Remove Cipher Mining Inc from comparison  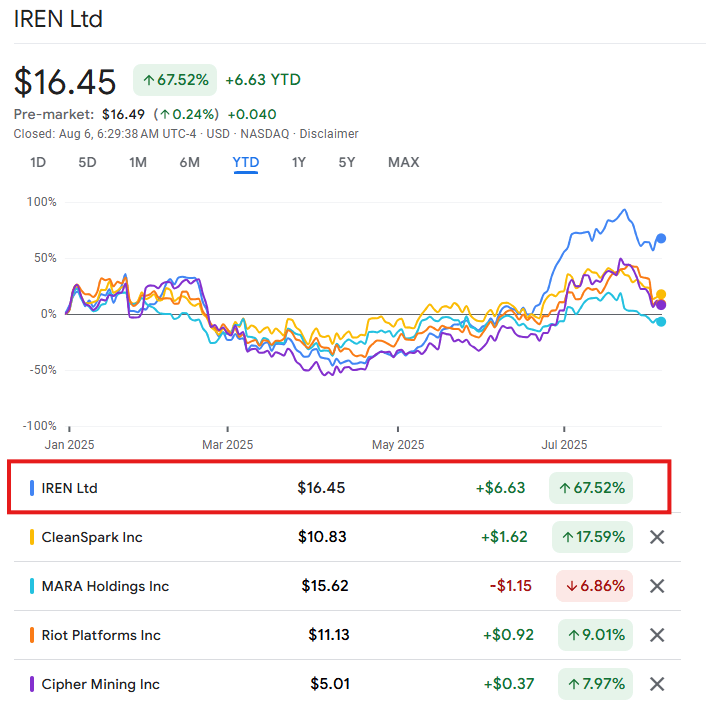pyautogui.click(x=657, y=684)
